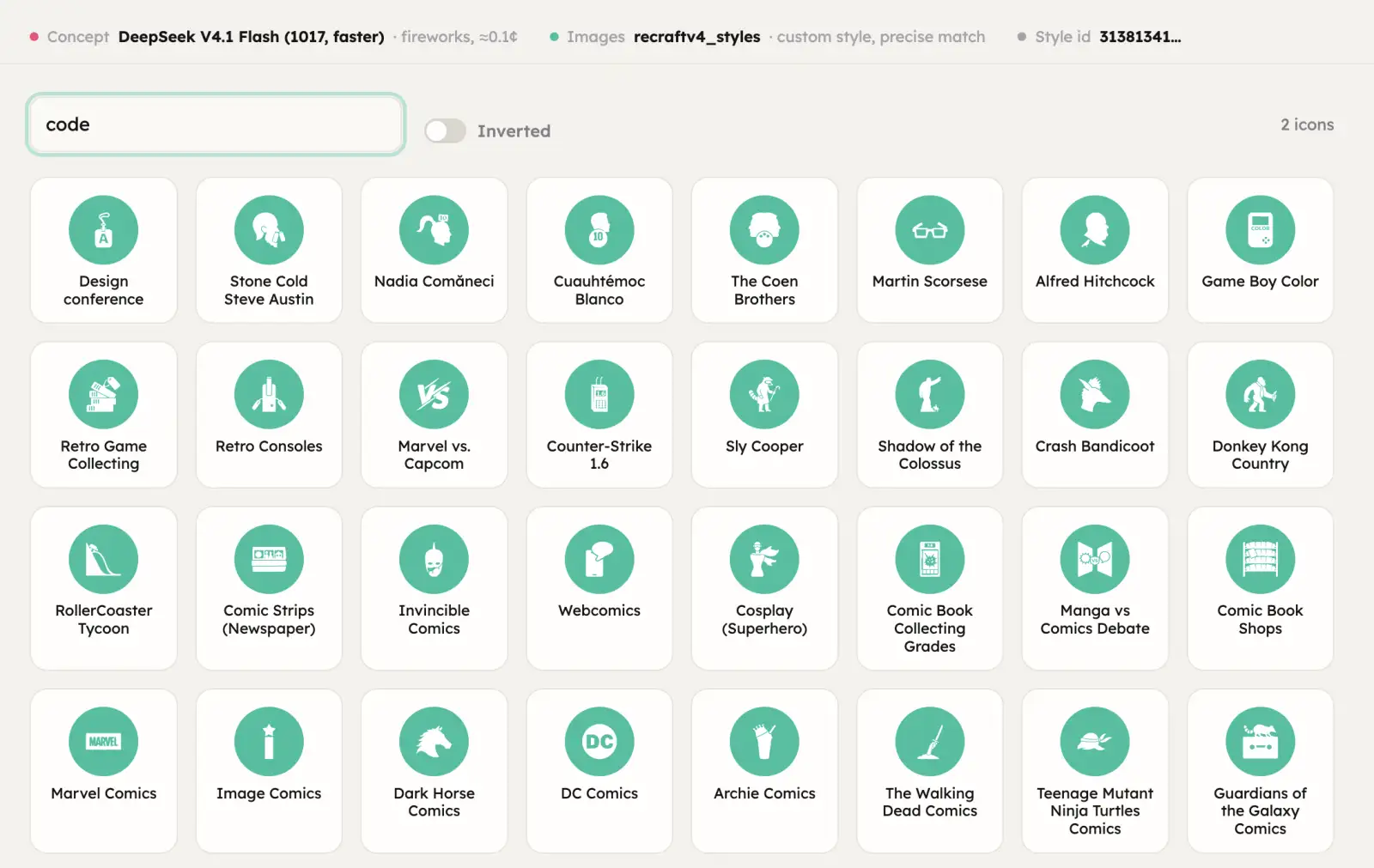1374x868 pixels.
Task: Choose the Marvel Comics logo icon
Action: pos(103,741)
